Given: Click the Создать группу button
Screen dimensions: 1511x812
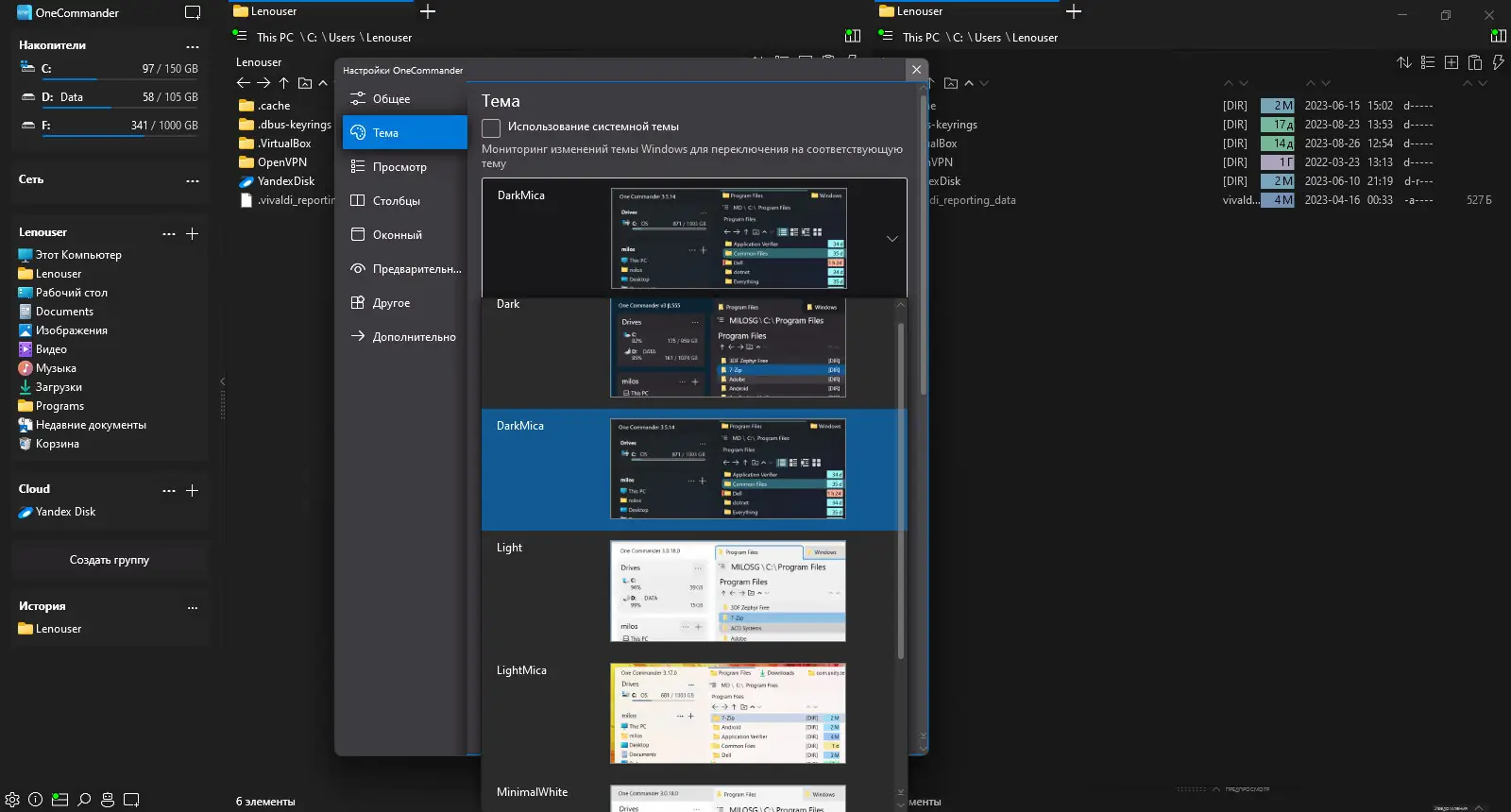Looking at the screenshot, I should click(x=110, y=560).
